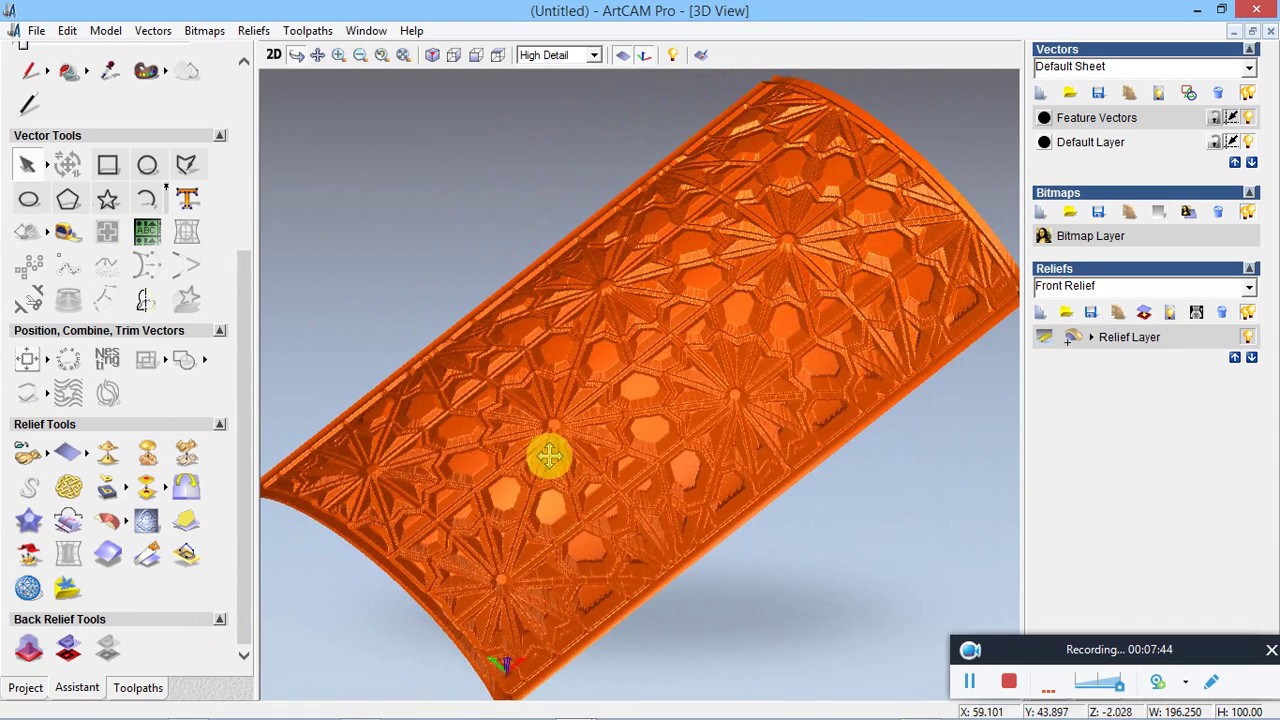Select the Draw pencil tool
1280x720 pixels.
(x=28, y=105)
